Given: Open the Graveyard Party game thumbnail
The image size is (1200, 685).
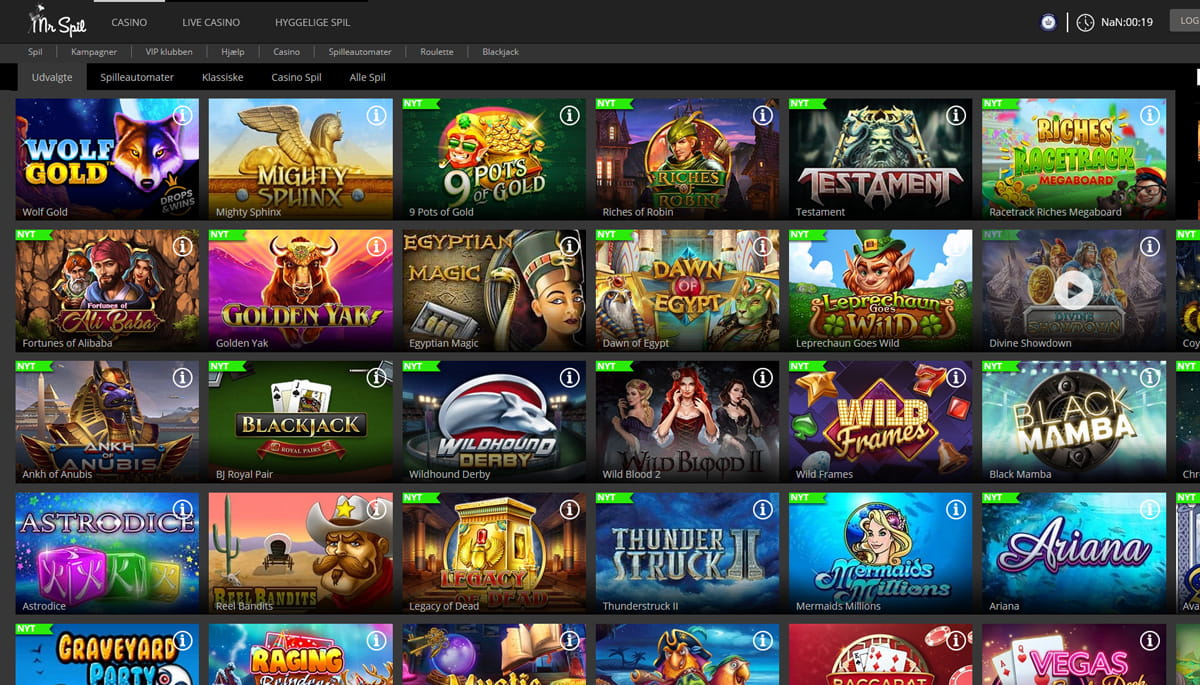Looking at the screenshot, I should [107, 654].
